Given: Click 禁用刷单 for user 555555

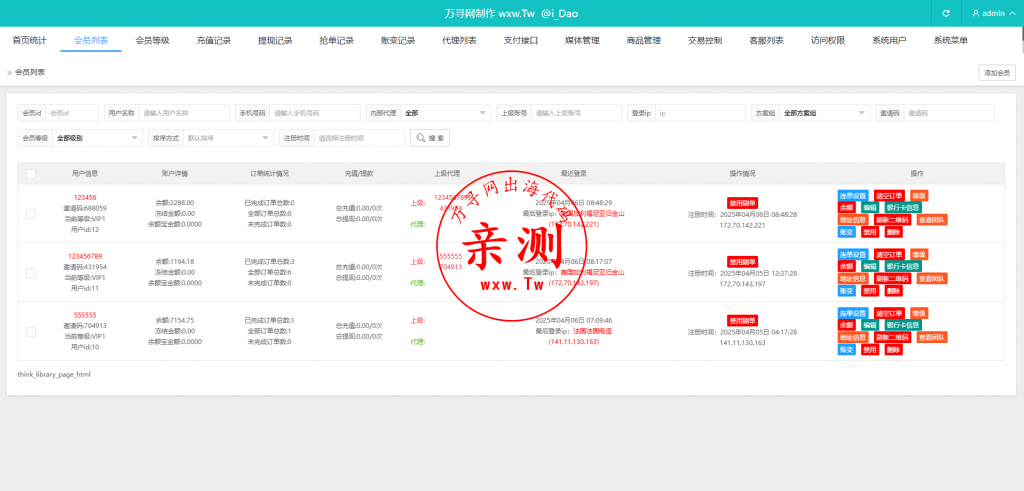Looking at the screenshot, I should [x=743, y=321].
